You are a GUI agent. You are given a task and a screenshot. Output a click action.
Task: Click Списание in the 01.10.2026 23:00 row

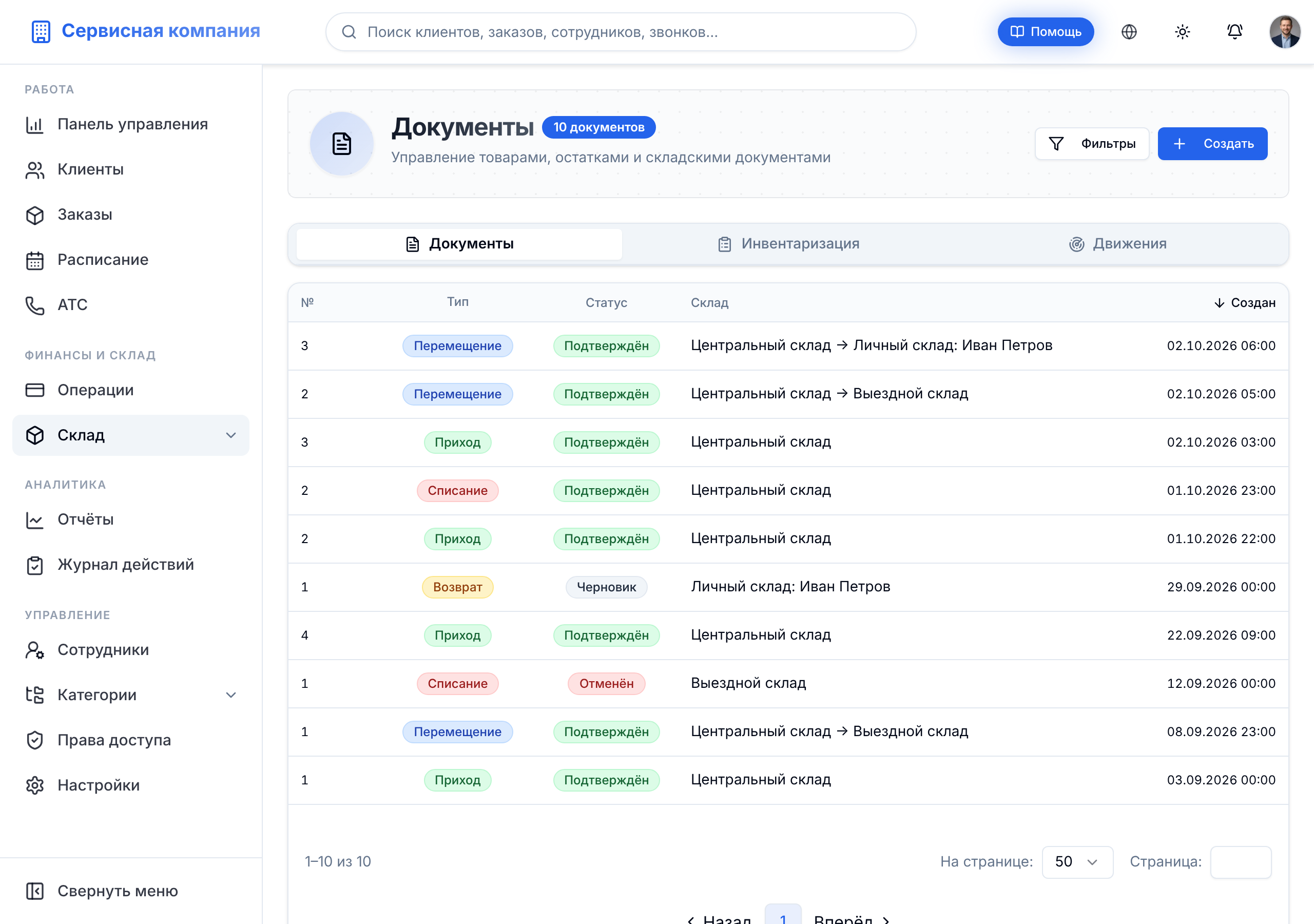coord(457,491)
